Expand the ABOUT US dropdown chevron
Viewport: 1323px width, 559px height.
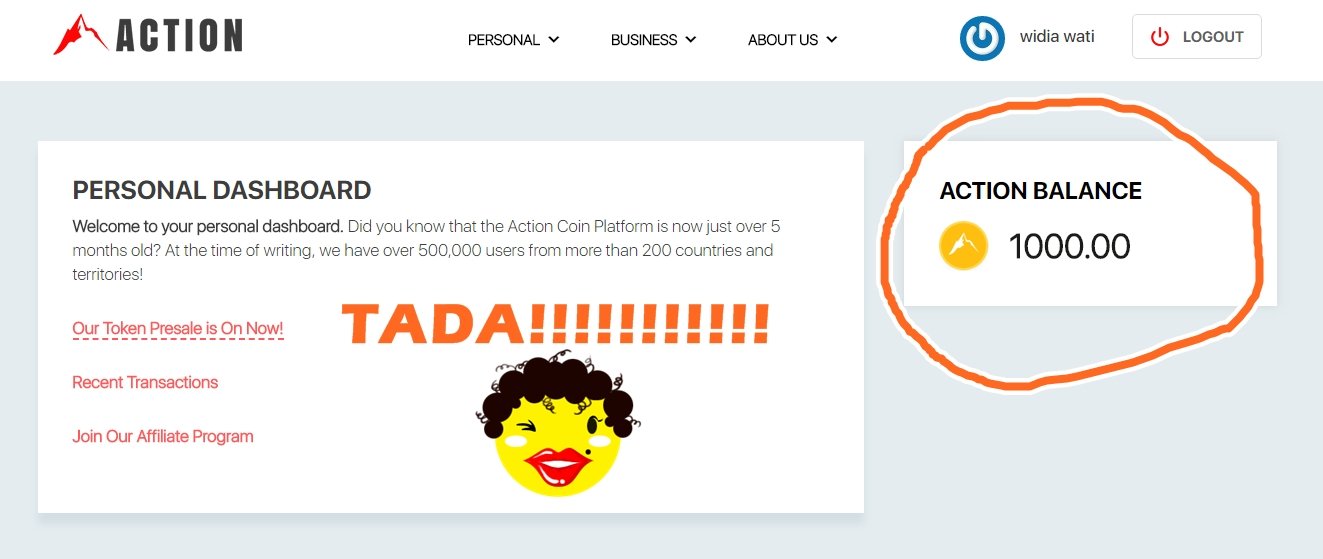pos(832,40)
